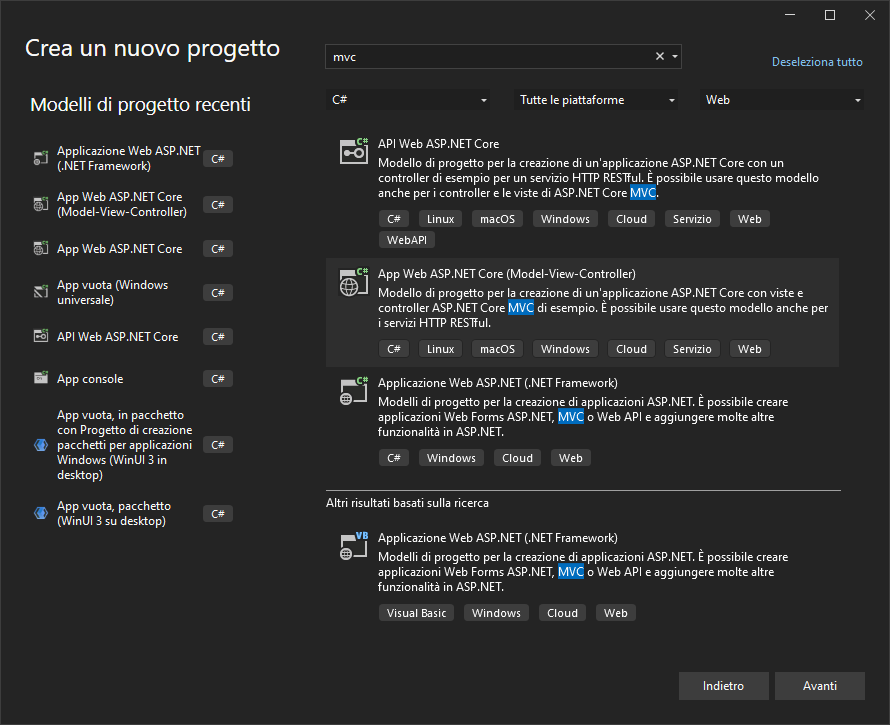This screenshot has height=725, width=890.
Task: Click the recent App Web ASP.NET Core icon
Action: pyautogui.click(x=41, y=248)
